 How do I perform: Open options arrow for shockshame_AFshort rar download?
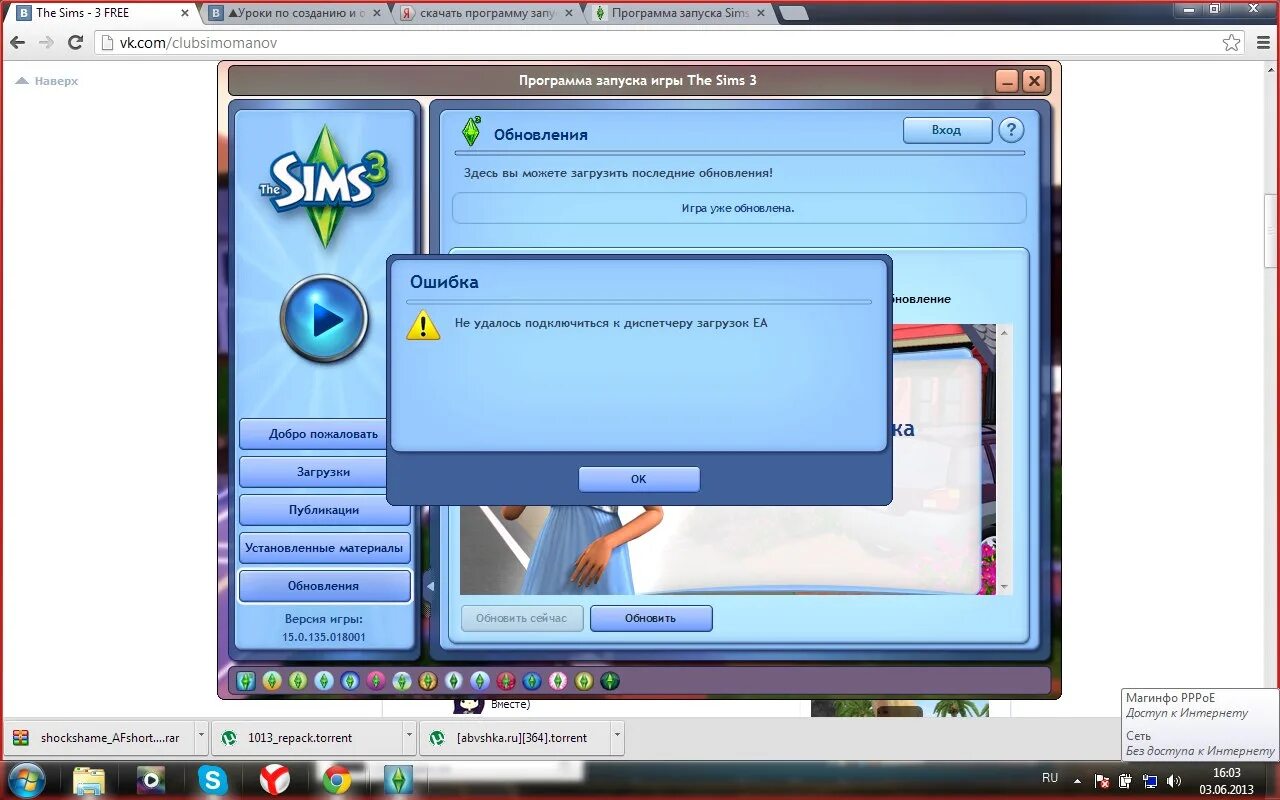[201, 737]
